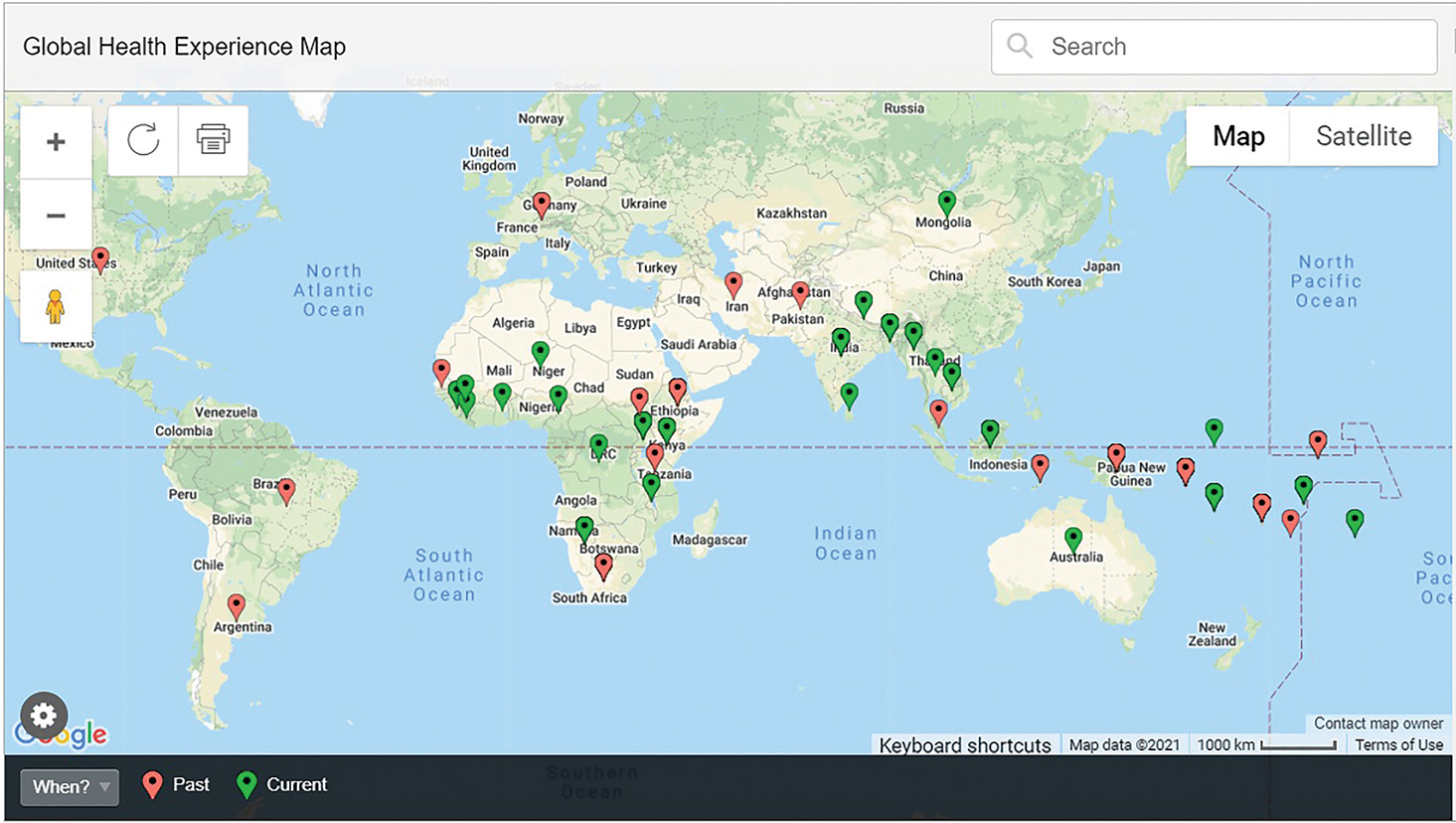Zoom in on the map

[x=56, y=140]
